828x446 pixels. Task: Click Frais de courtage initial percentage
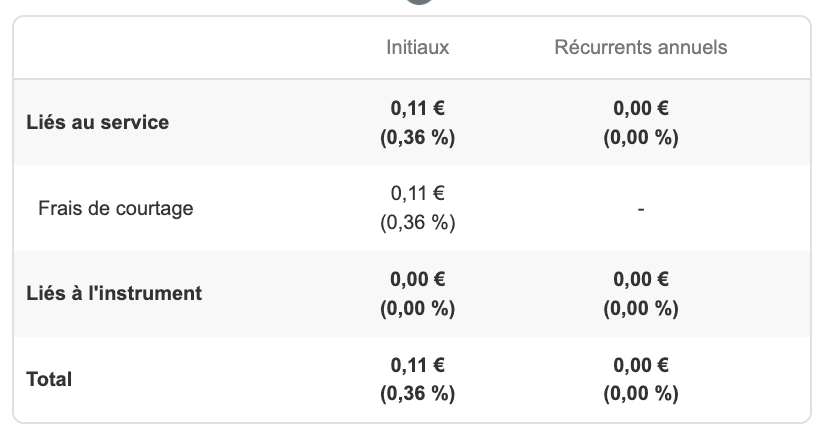click(x=417, y=223)
